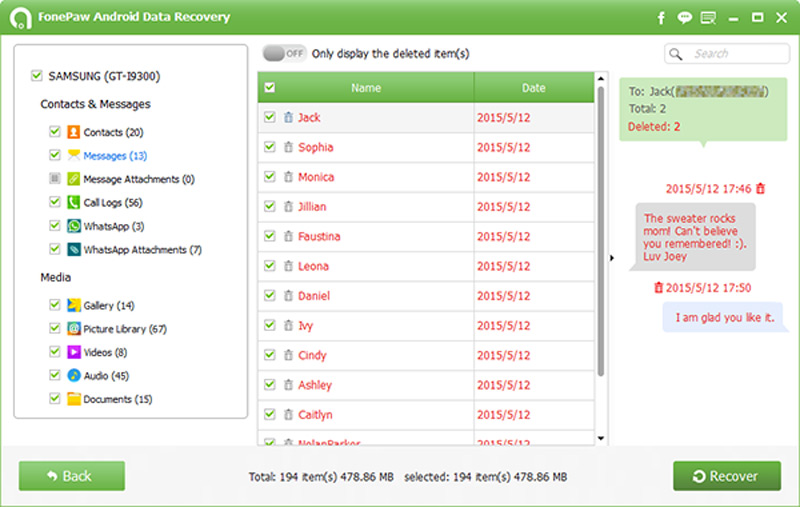Click the Recover button
The height and width of the screenshot is (507, 800).
pyautogui.click(x=727, y=476)
